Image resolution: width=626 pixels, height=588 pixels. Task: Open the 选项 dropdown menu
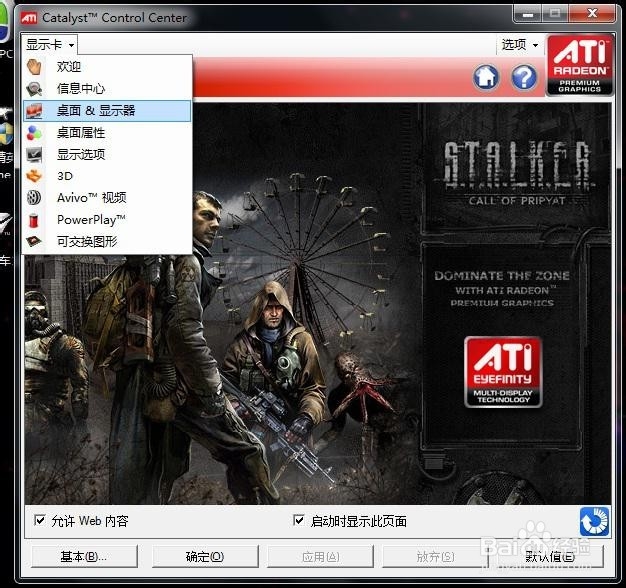(520, 44)
